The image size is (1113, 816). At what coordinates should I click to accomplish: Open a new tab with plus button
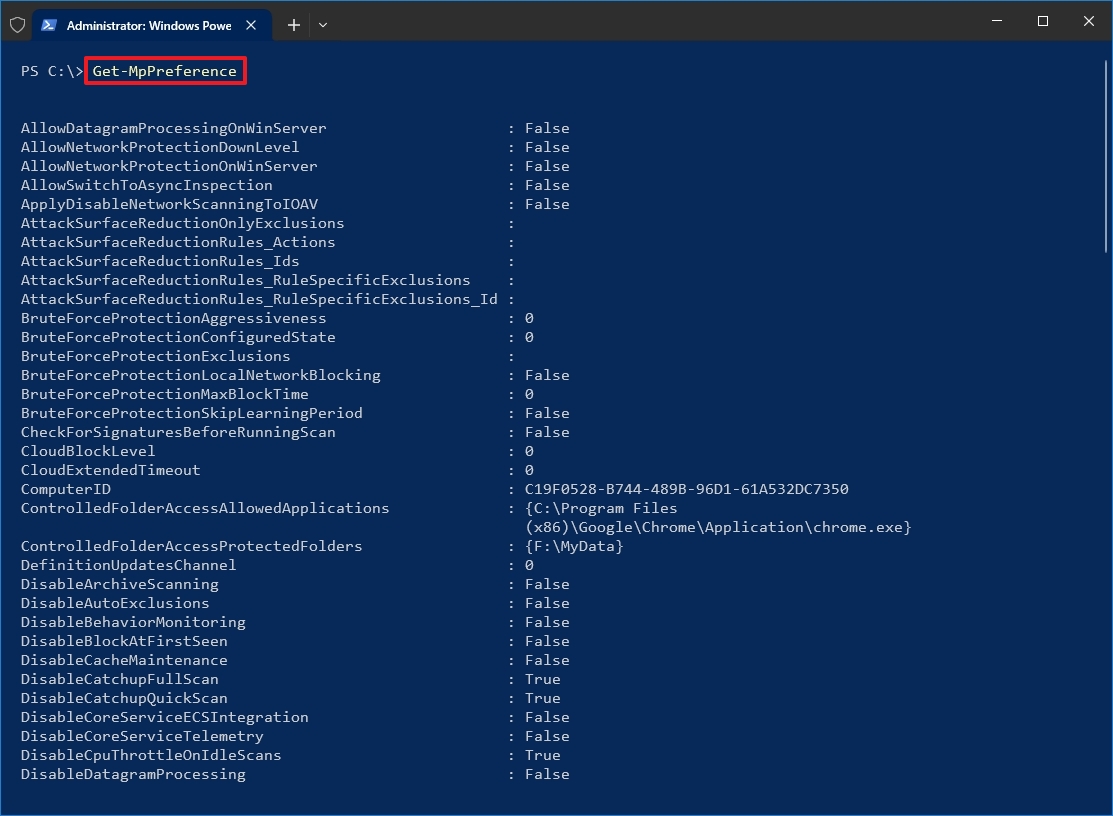tap(294, 26)
